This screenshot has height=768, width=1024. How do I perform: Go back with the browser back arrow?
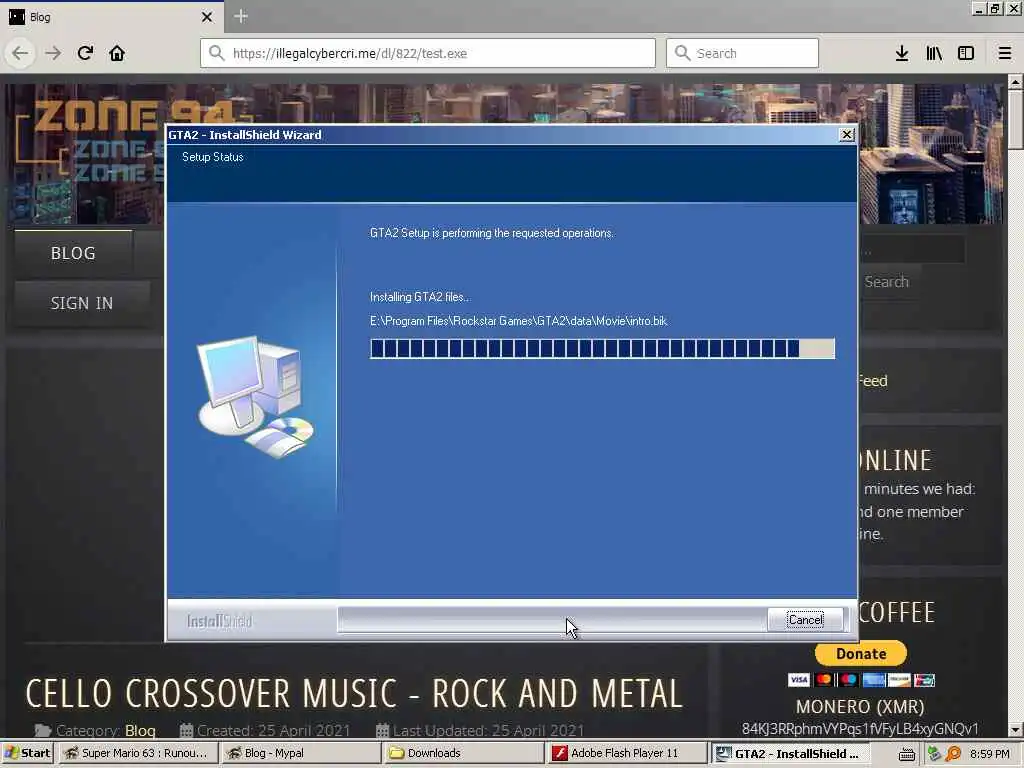click(x=20, y=53)
